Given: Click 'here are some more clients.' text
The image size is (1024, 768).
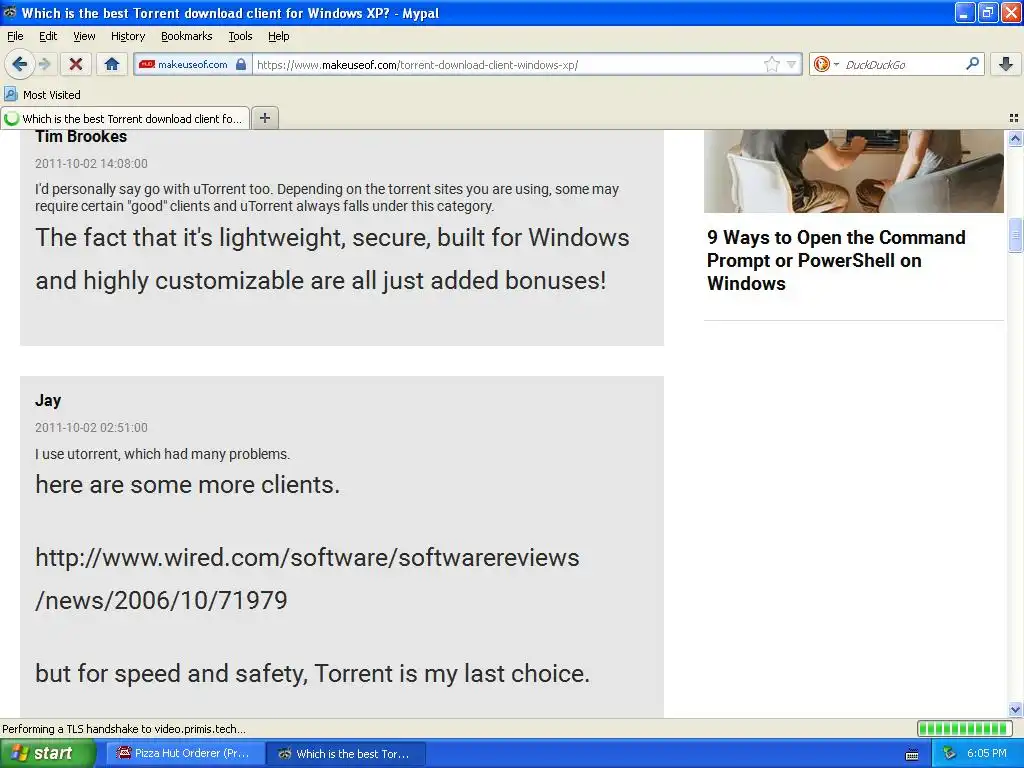Looking at the screenshot, I should tap(187, 485).
